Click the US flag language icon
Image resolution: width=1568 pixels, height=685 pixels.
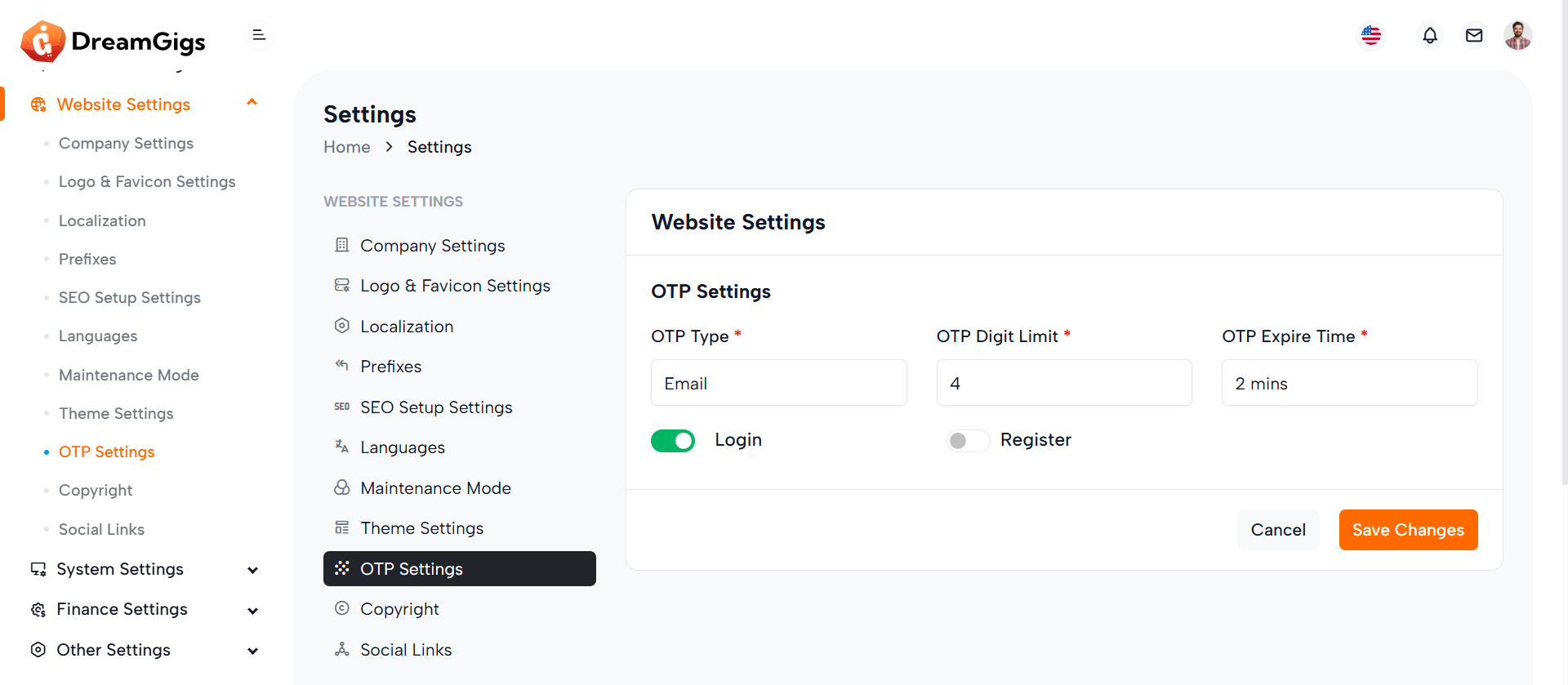click(1371, 36)
